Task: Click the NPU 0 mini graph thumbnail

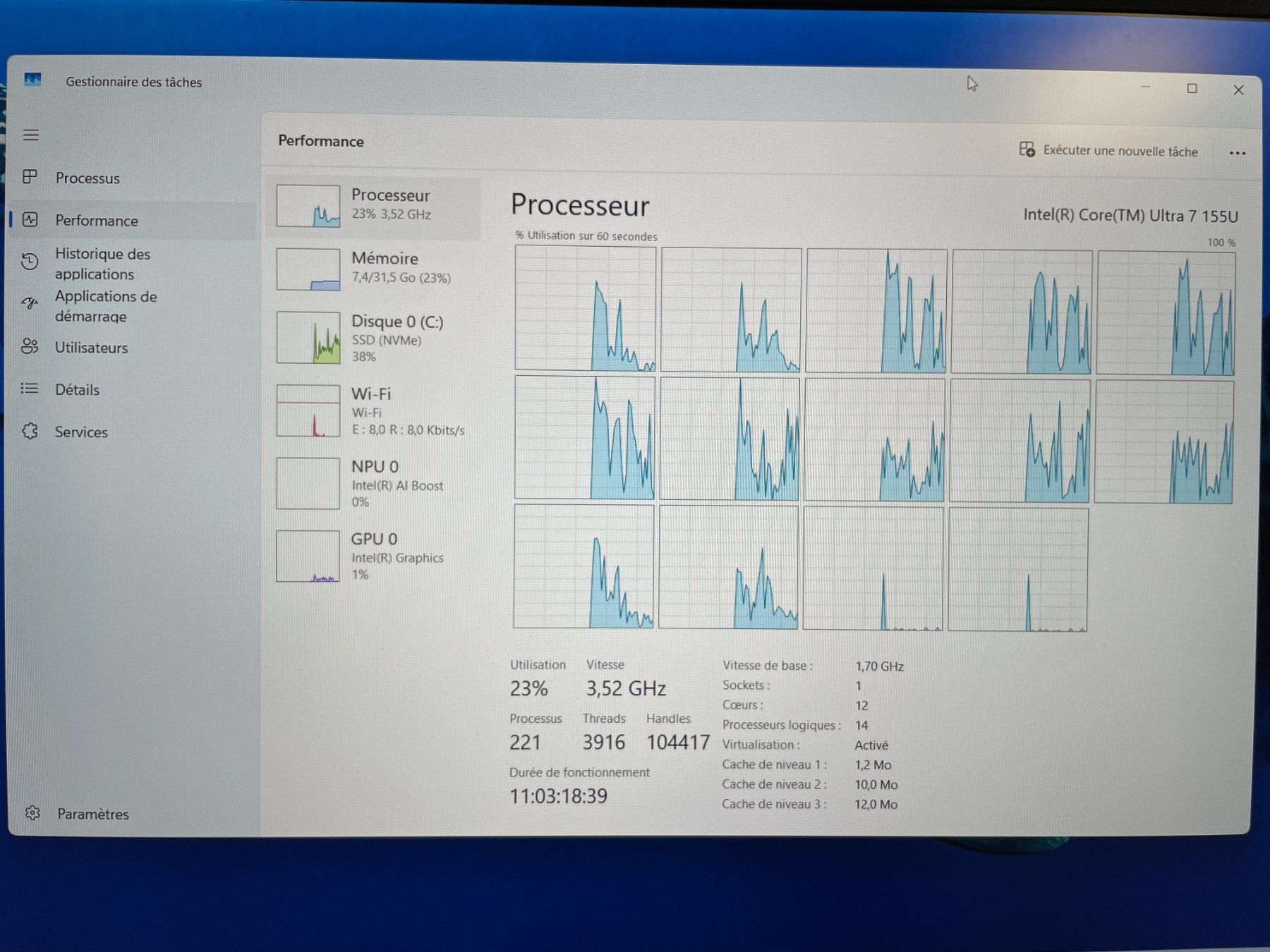Action: pyautogui.click(x=308, y=484)
